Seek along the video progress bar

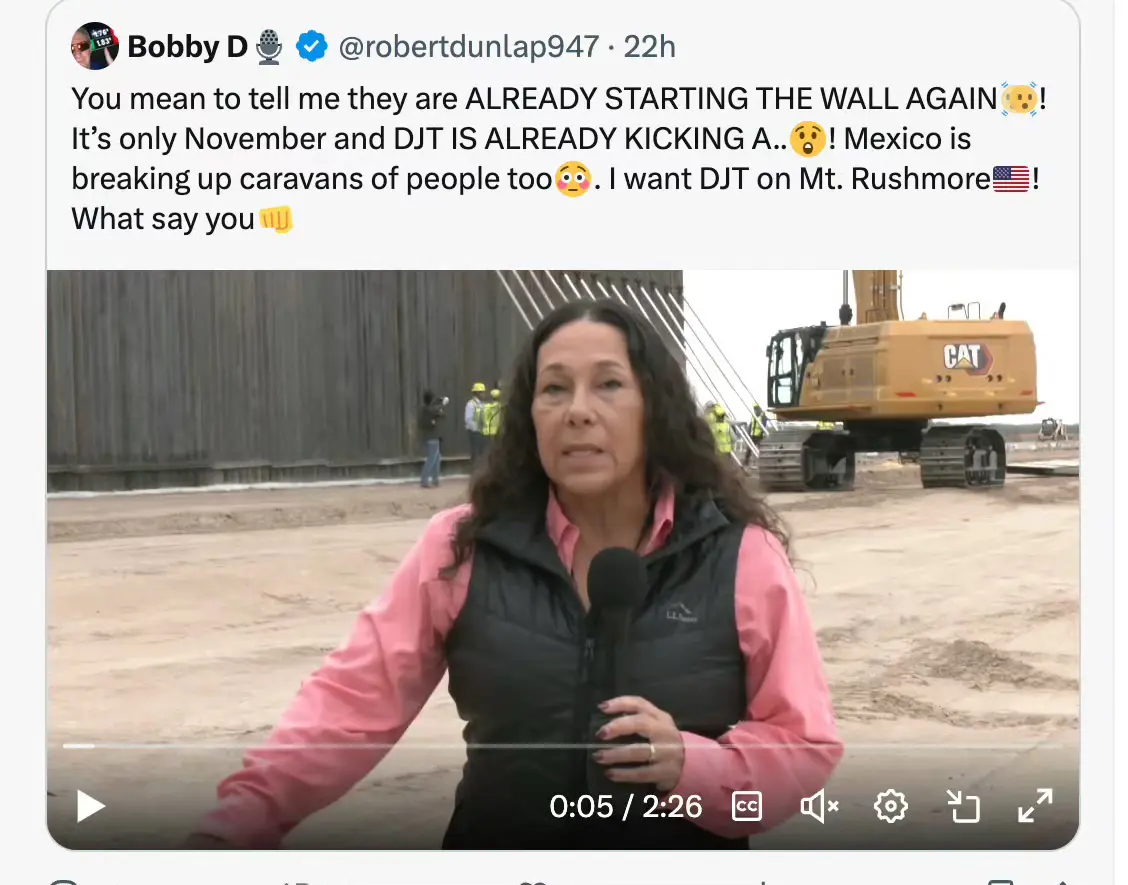(562, 746)
